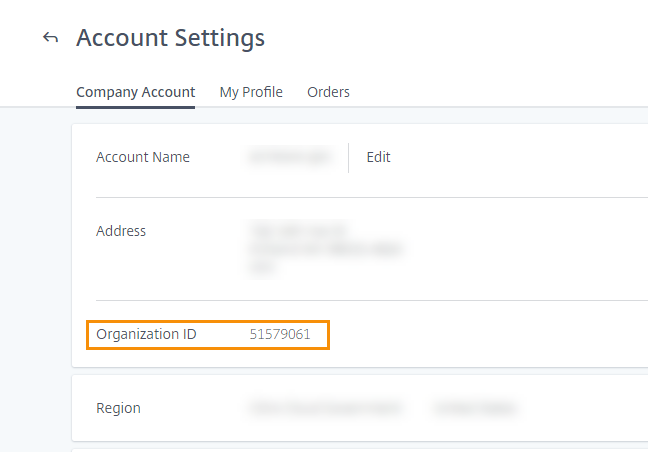
Task: Go to the Orders tab
Action: (x=328, y=92)
